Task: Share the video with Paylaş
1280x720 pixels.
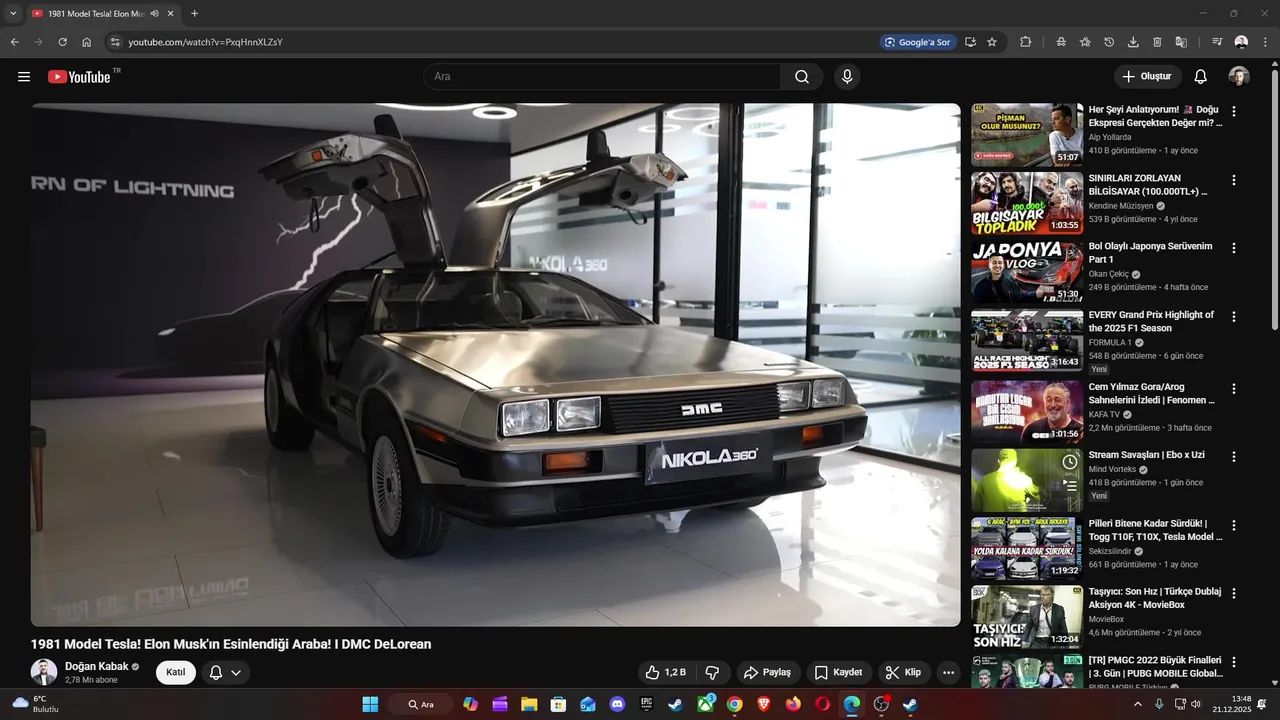Action: [767, 673]
